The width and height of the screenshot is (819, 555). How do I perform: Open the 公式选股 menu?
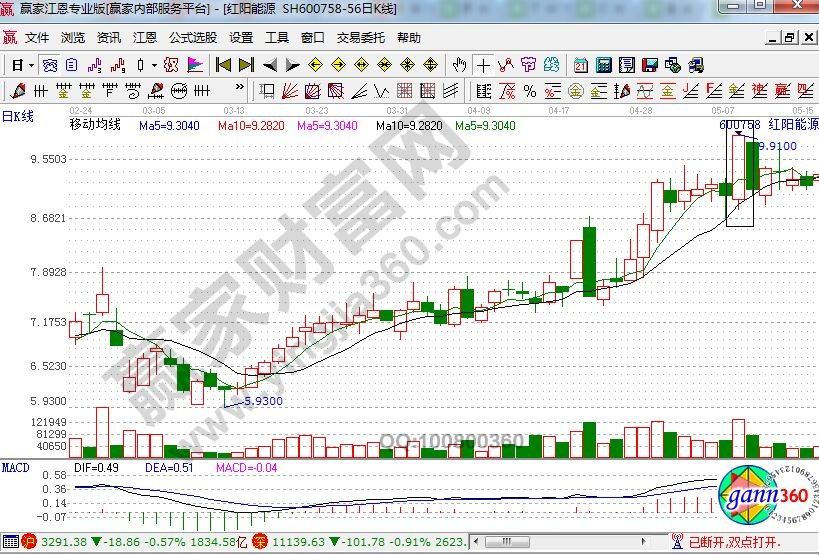pyautogui.click(x=192, y=38)
